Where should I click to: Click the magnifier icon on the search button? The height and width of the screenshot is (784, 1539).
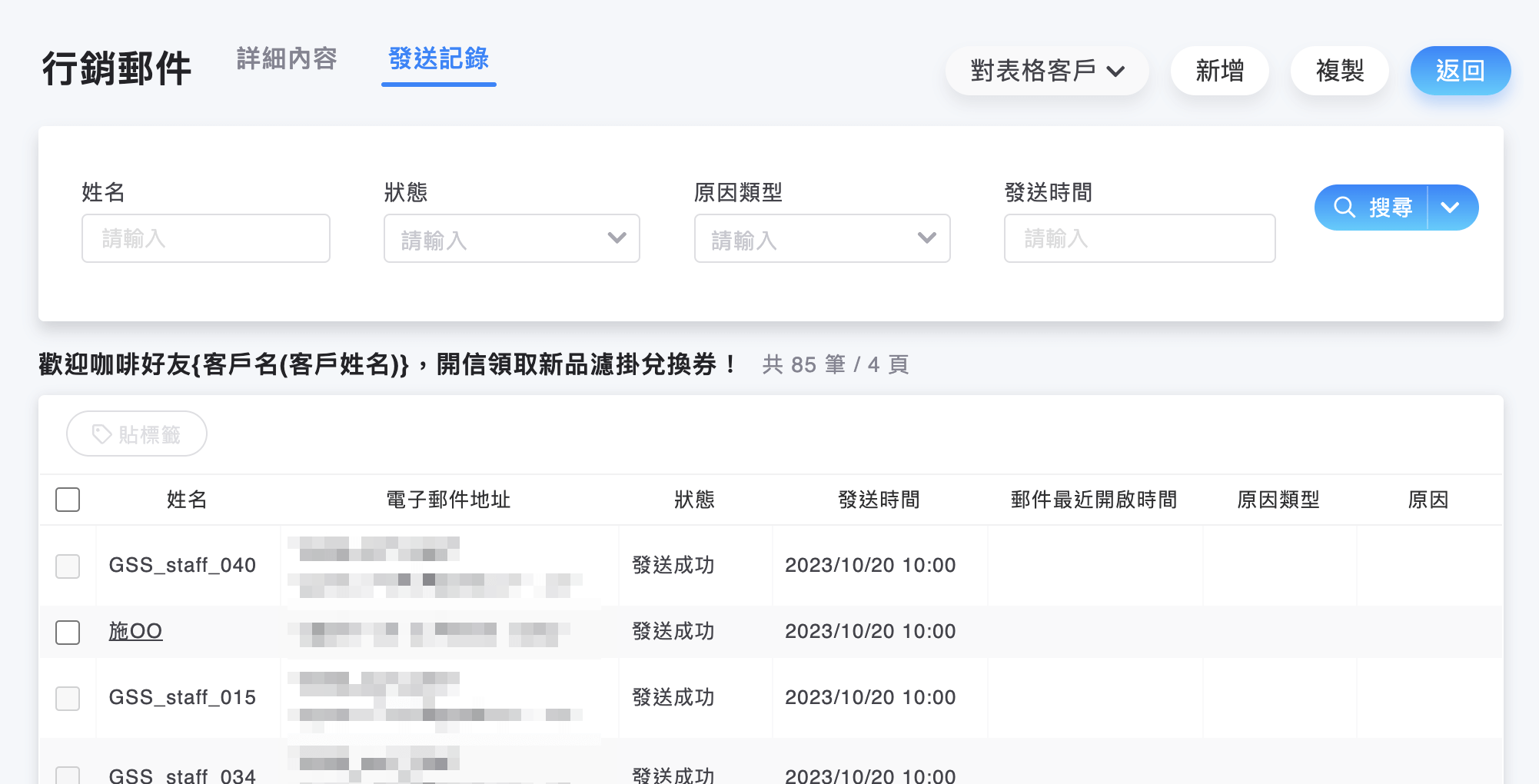[x=1344, y=207]
